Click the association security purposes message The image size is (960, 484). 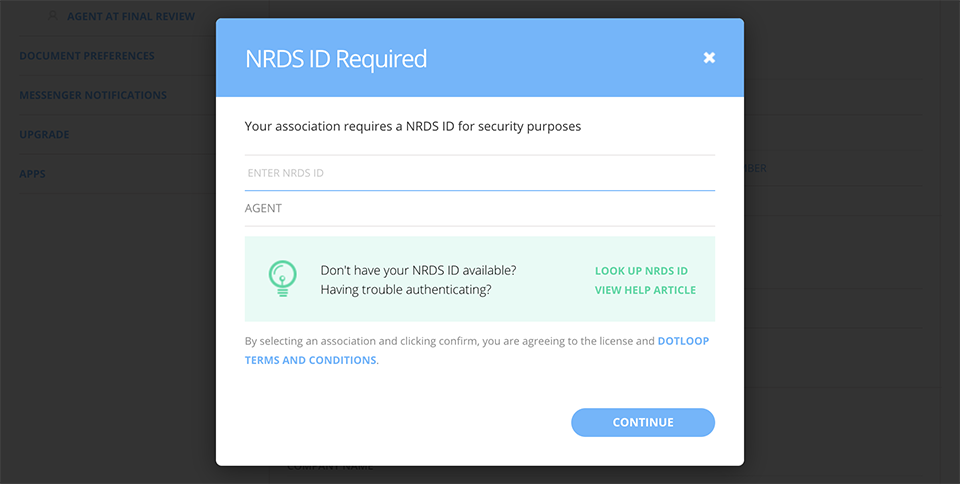coord(413,127)
